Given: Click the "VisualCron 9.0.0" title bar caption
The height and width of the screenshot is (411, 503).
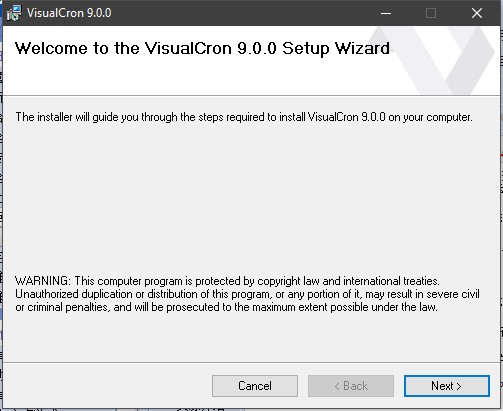Looking at the screenshot, I should click(69, 13).
